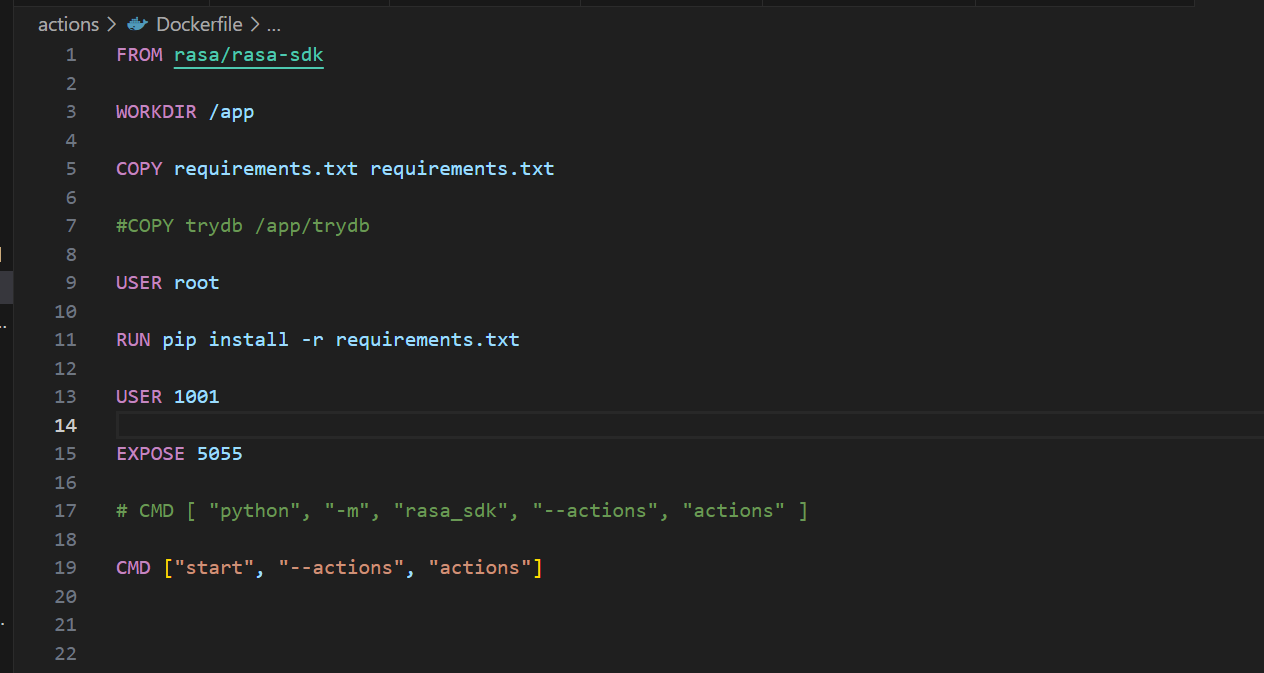Click the word root after USER
Viewport: 1264px width, 673px height.
[196, 283]
